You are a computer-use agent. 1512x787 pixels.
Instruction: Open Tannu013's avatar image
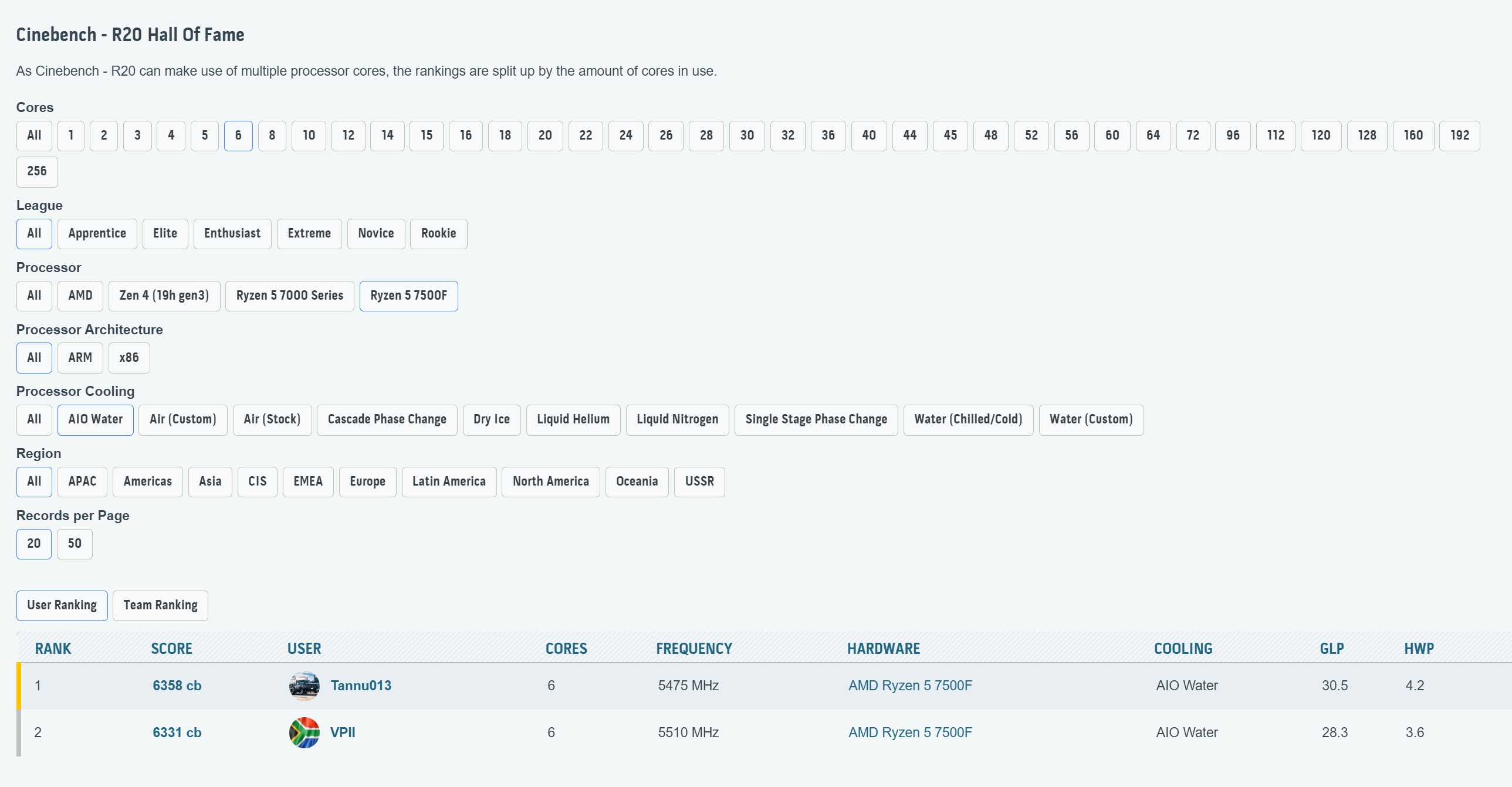coord(304,686)
